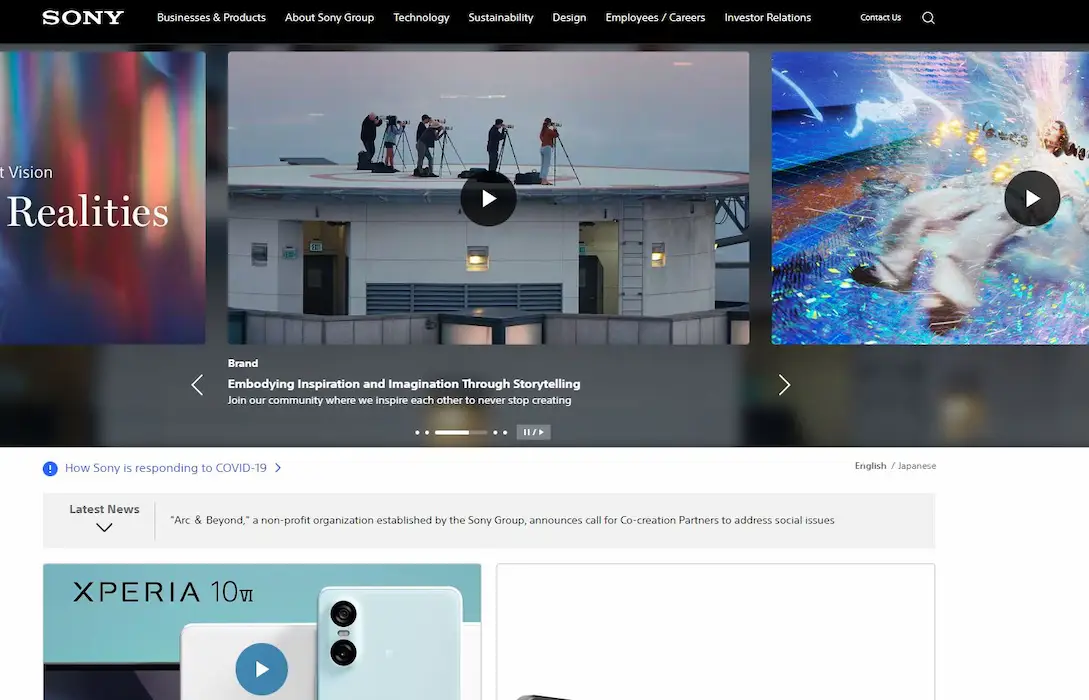1089x700 pixels.
Task: Click the Sony logo
Action: pyautogui.click(x=83, y=17)
